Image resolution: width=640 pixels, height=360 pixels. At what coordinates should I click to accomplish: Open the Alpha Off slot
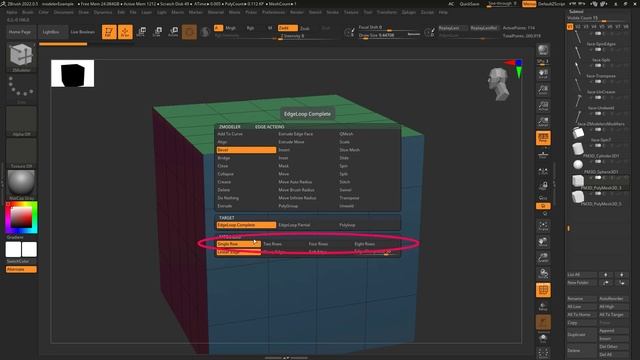click(x=21, y=121)
